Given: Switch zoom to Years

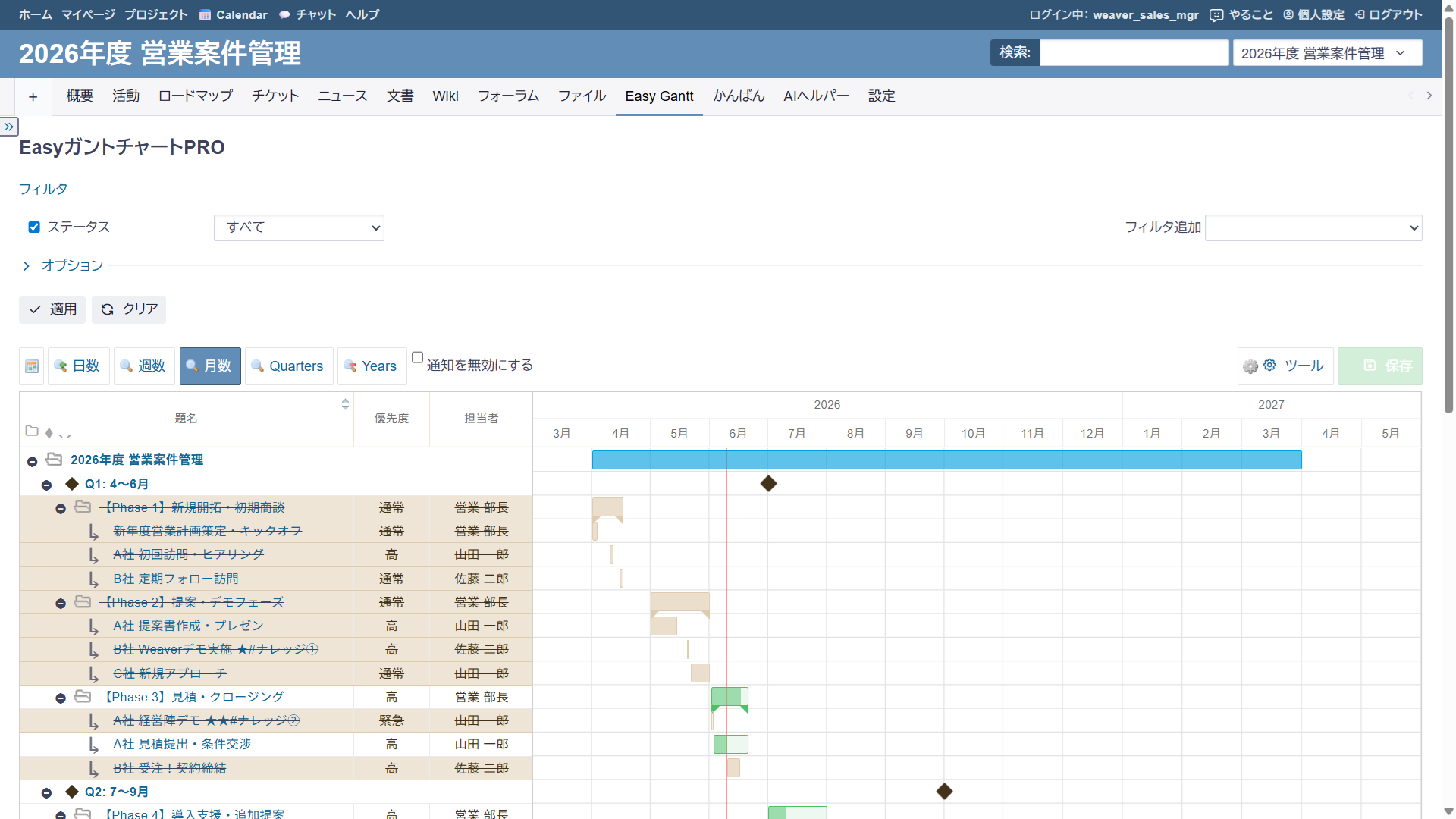Looking at the screenshot, I should [x=372, y=366].
